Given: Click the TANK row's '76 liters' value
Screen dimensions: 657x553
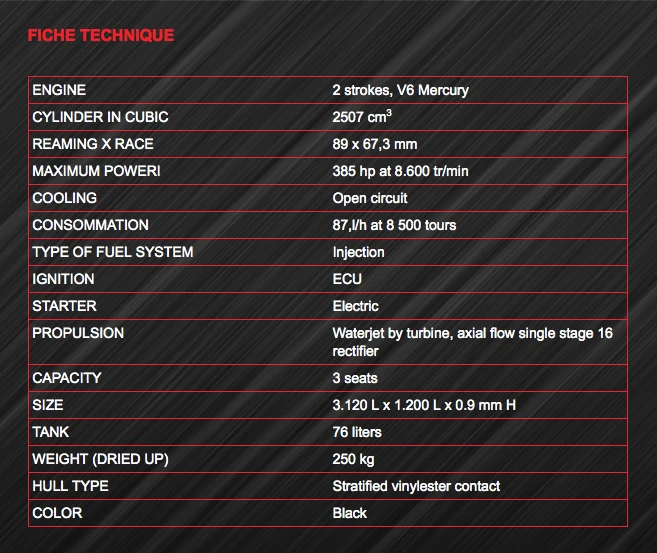Looking at the screenshot, I should pyautogui.click(x=357, y=432).
